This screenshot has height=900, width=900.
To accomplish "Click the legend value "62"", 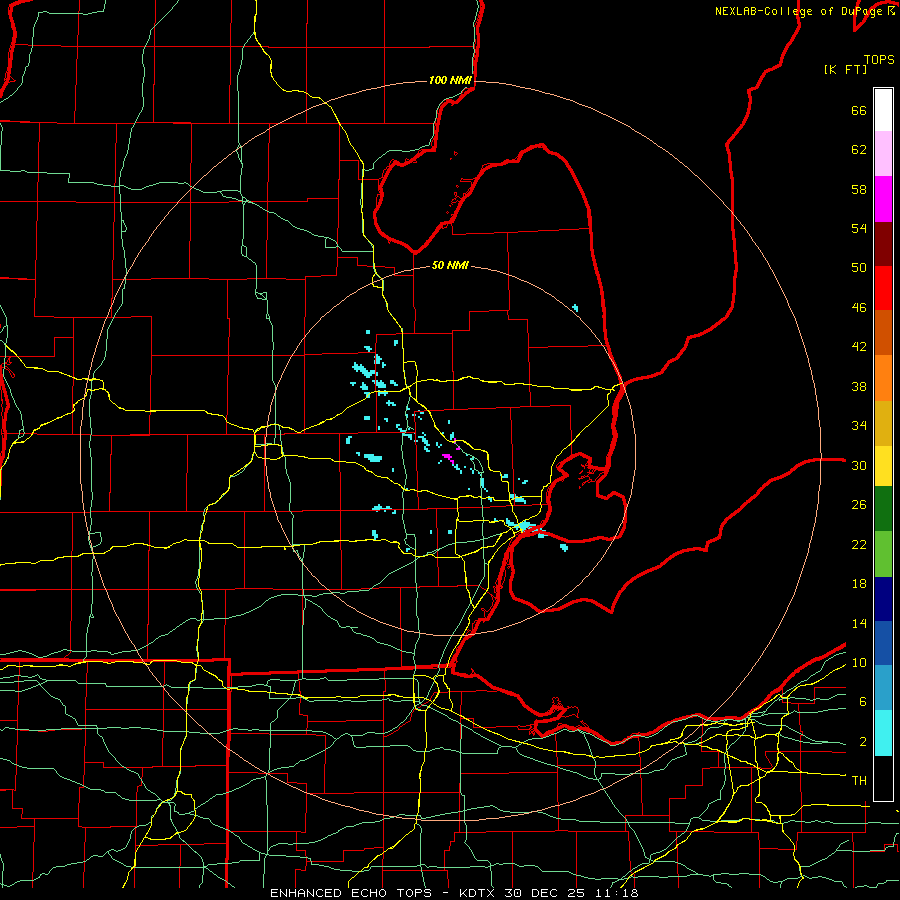I will (859, 150).
